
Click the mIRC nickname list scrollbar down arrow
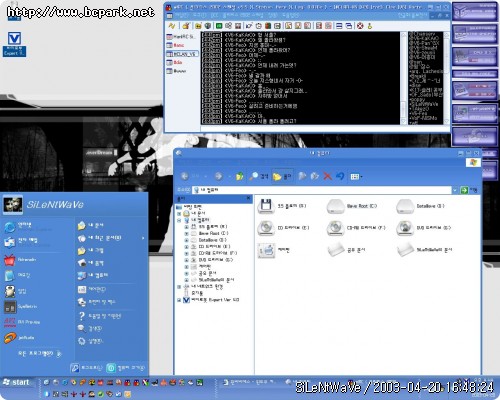(447, 121)
